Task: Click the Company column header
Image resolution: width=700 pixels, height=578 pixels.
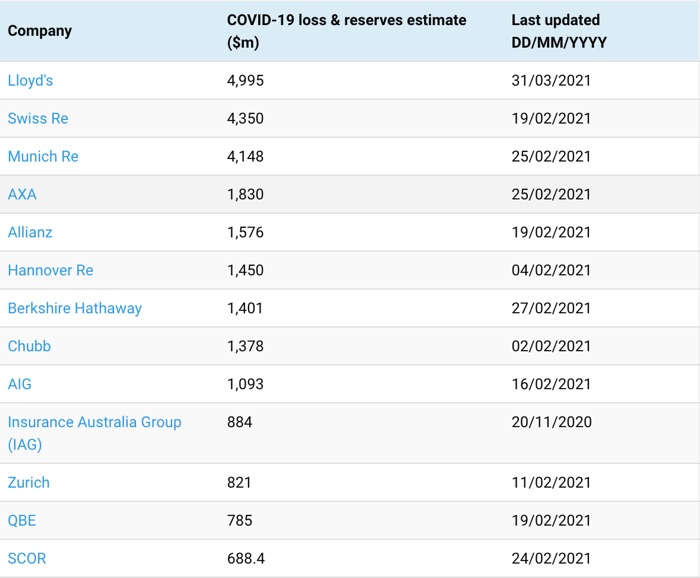Action: click(40, 31)
